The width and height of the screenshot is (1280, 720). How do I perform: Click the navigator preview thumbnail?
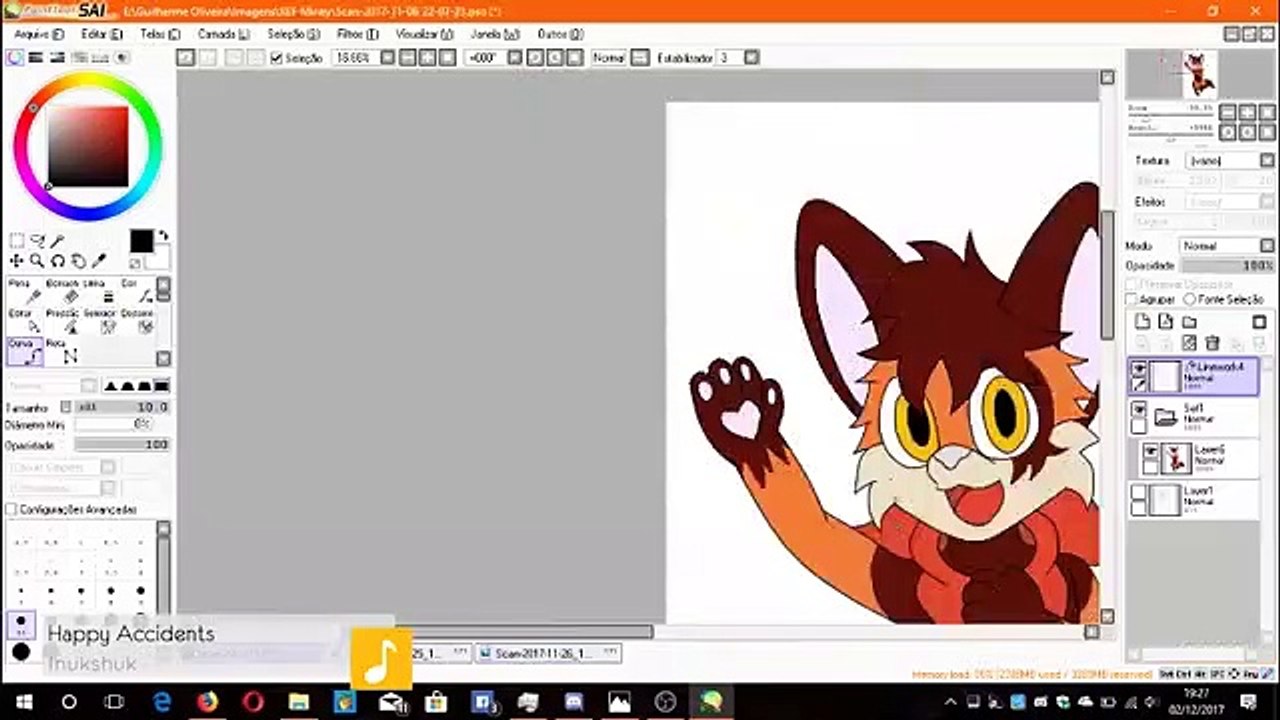[1199, 73]
